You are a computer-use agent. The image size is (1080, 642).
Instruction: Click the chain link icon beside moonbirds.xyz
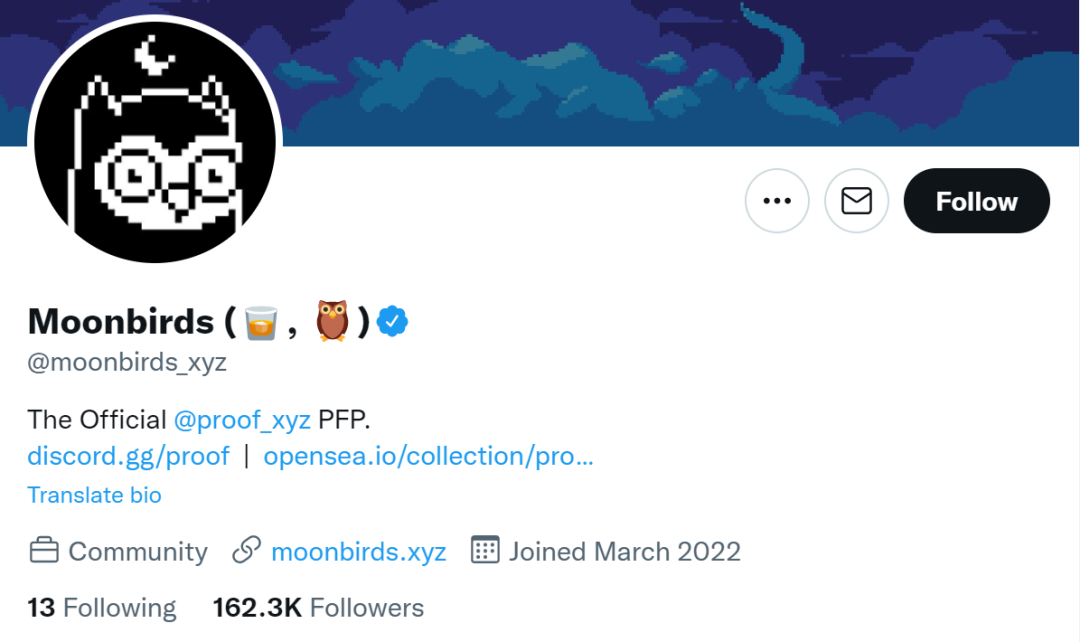246,551
